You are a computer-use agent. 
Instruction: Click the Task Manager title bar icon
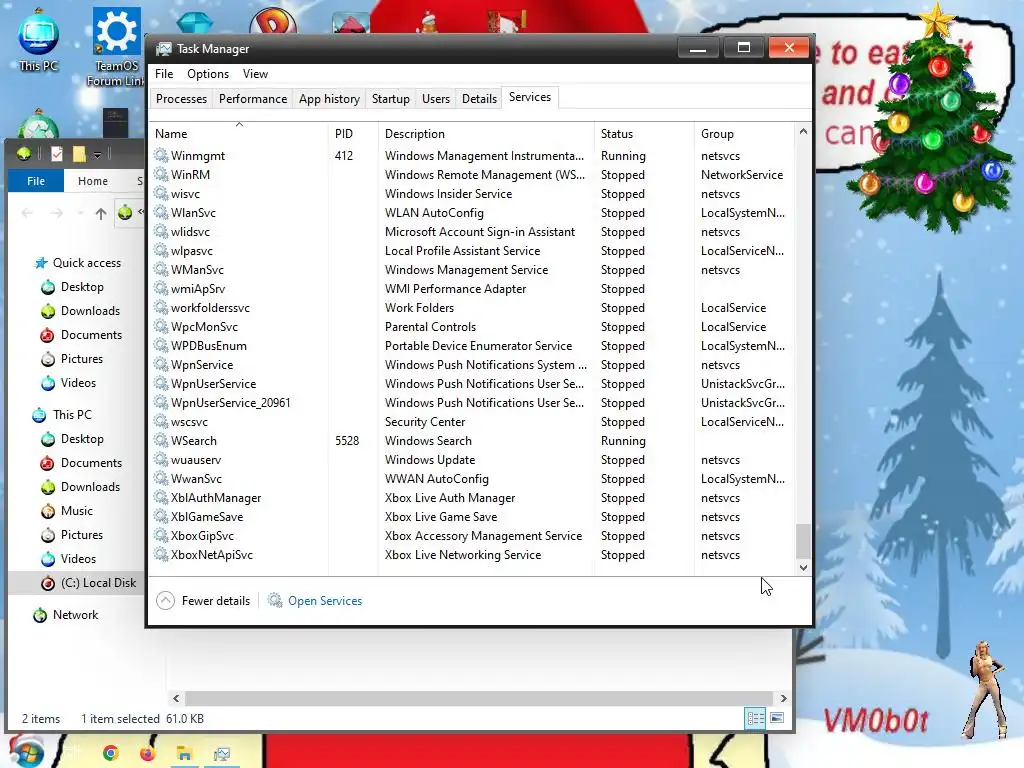click(164, 49)
